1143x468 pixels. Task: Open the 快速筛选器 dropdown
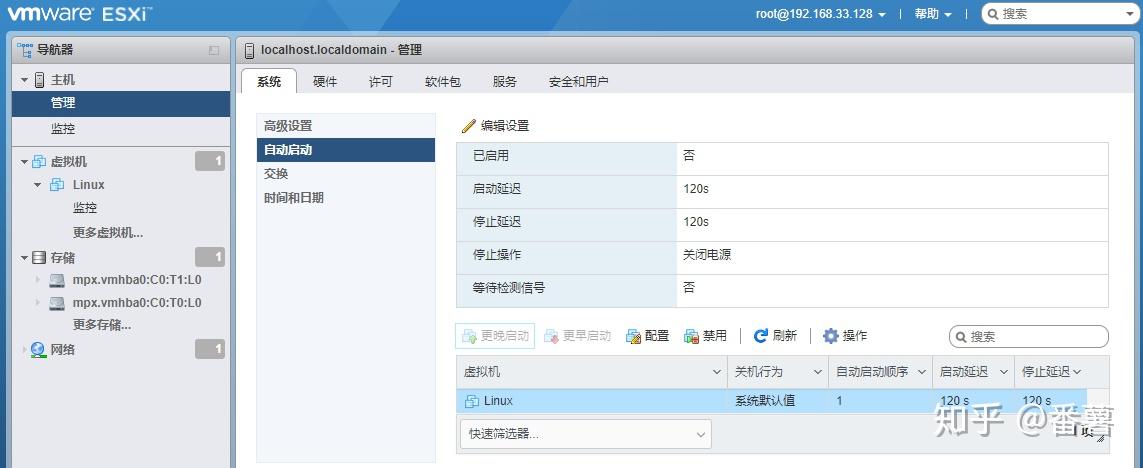pos(585,434)
